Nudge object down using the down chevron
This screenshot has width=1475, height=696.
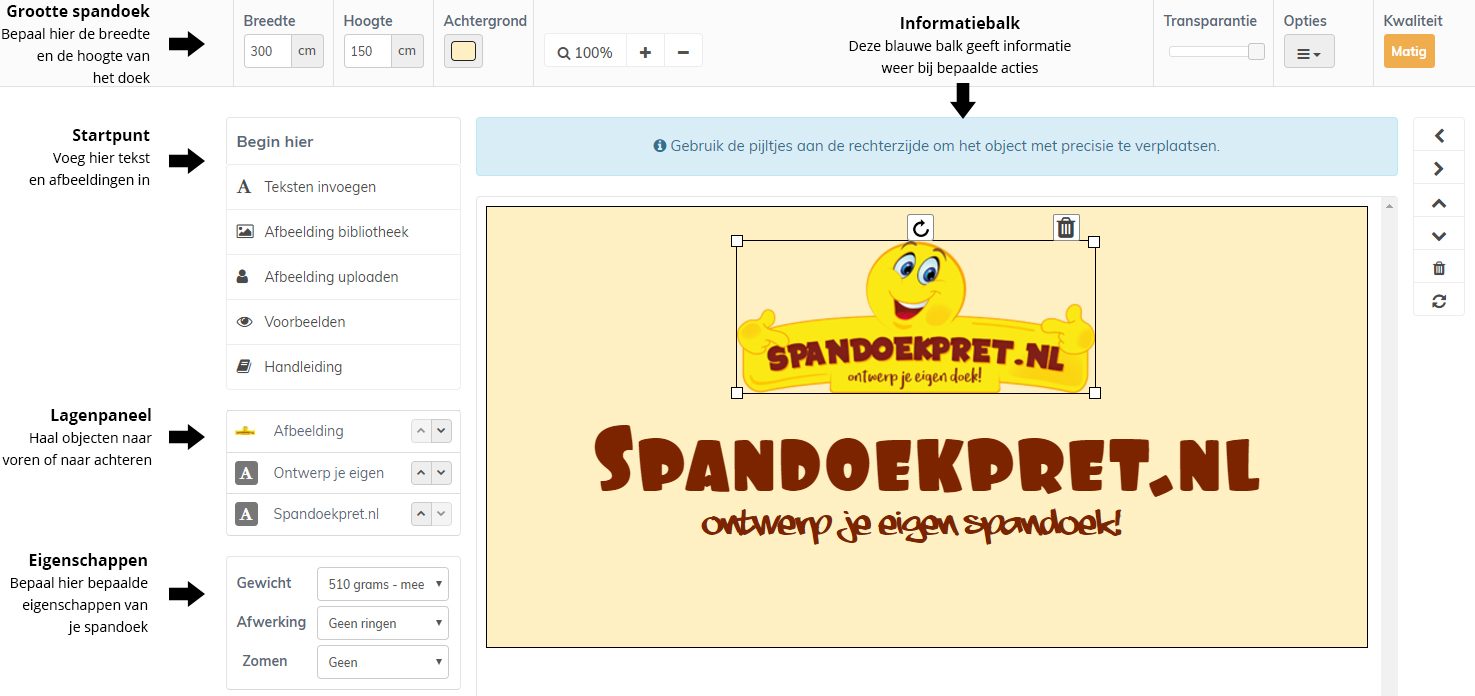[1439, 236]
